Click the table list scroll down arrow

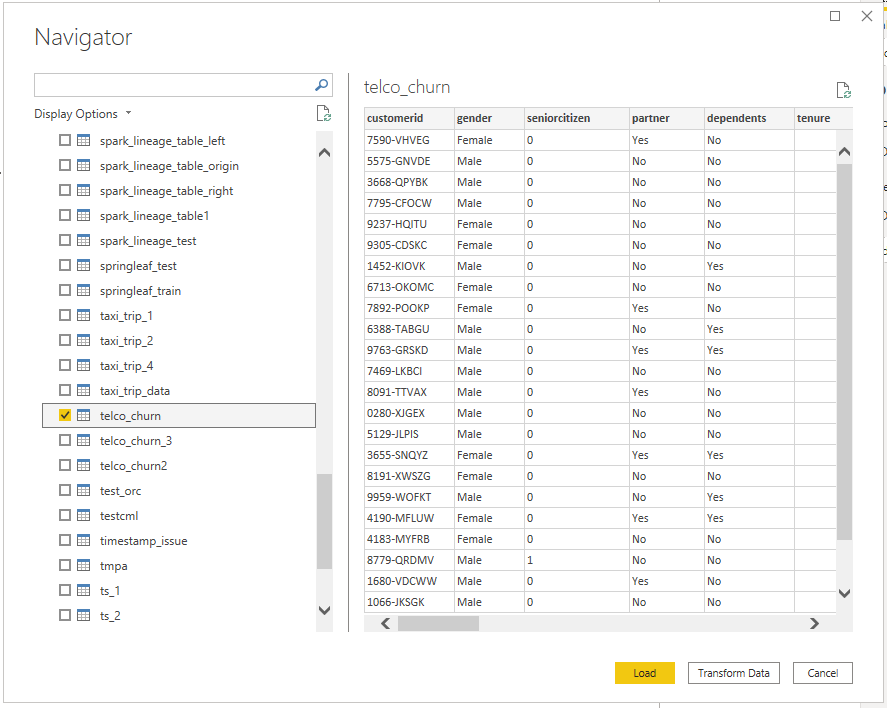[324, 610]
